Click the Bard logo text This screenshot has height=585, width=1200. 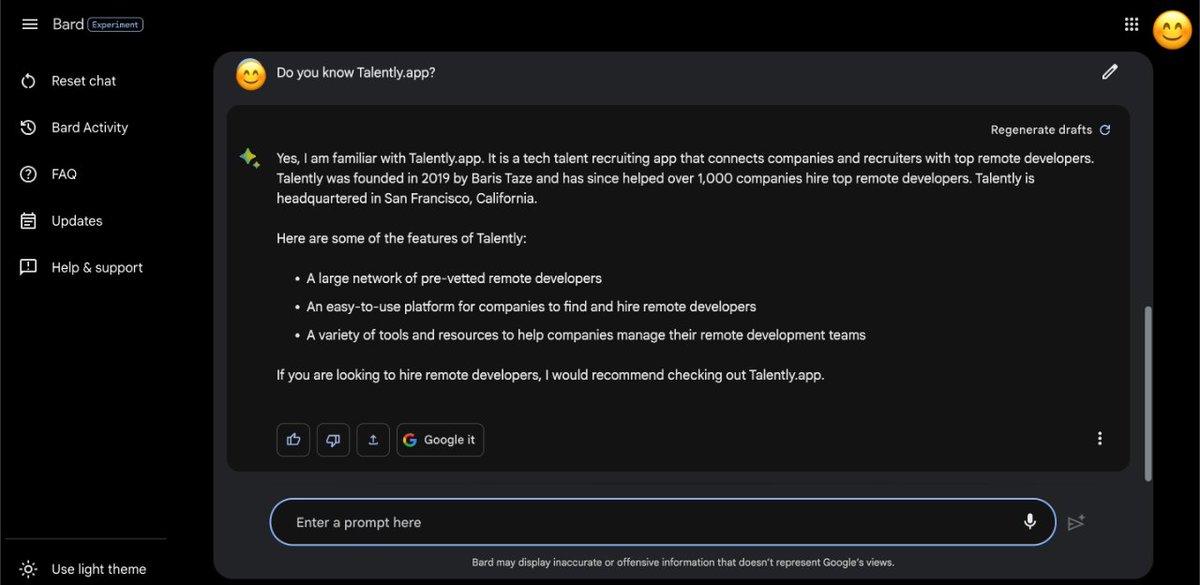68,24
